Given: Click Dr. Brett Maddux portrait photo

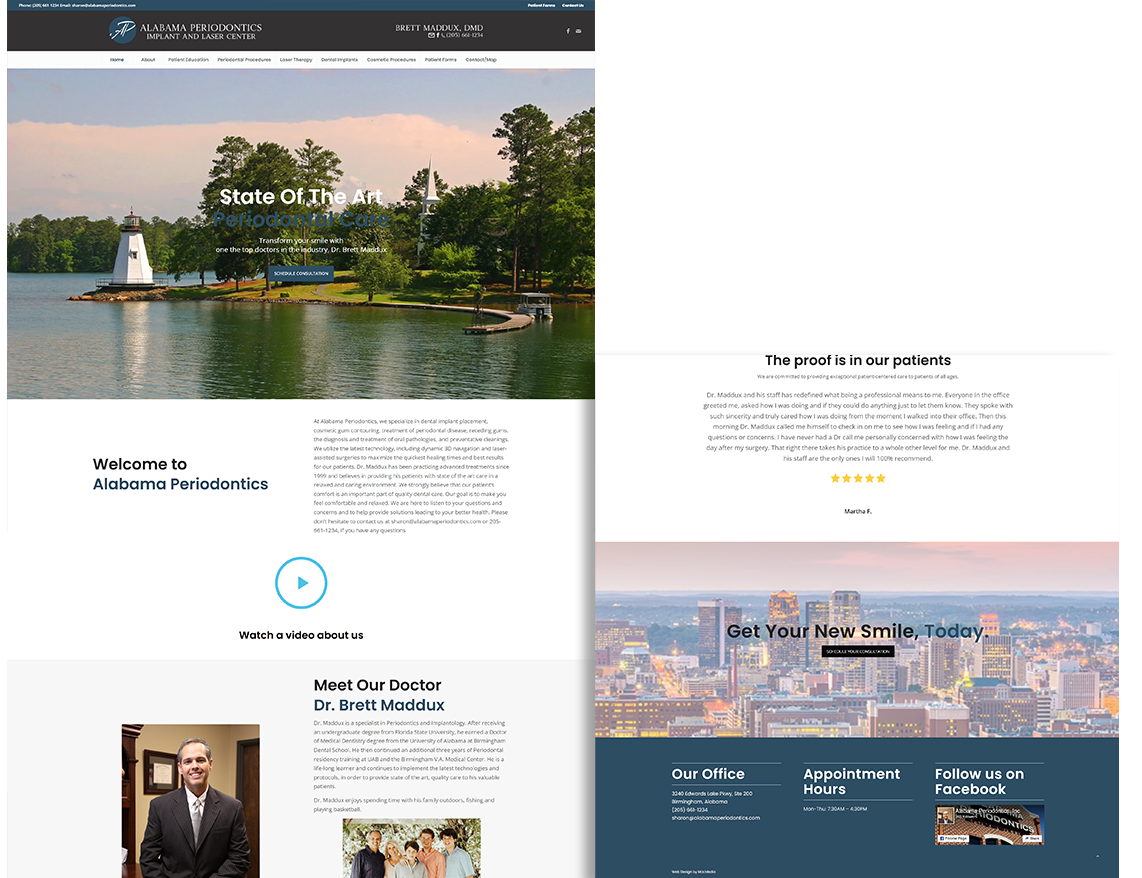Looking at the screenshot, I should click(x=190, y=800).
